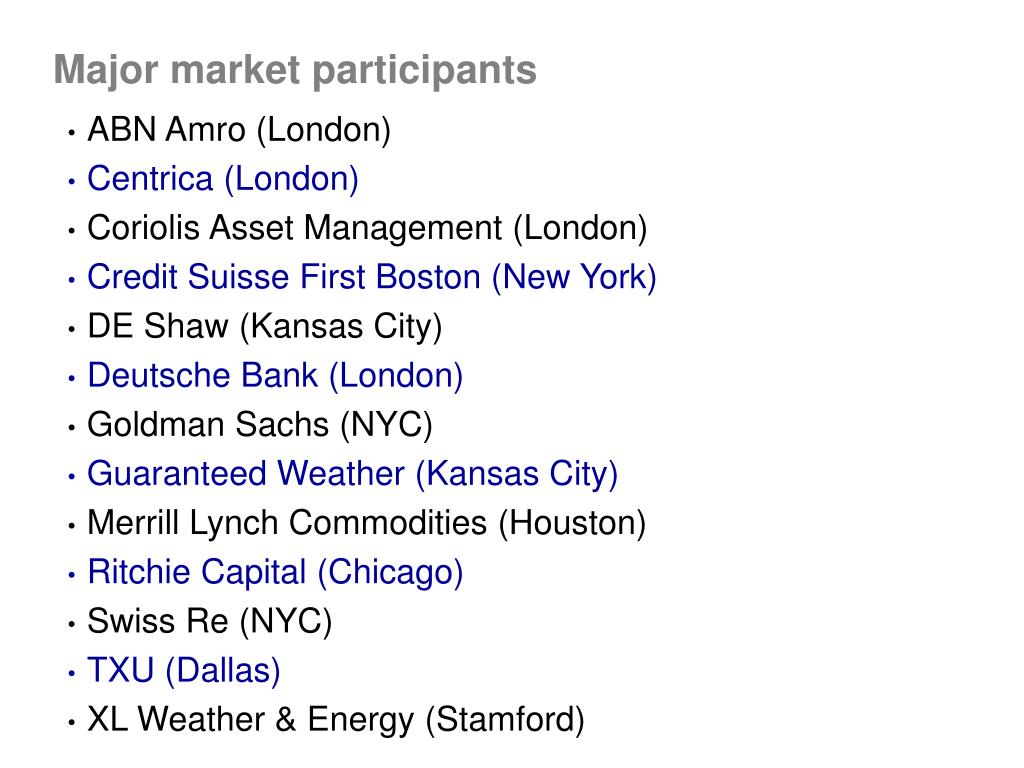
Task: Click Merrill Lynch Commodities (Houston) text
Action: (x=366, y=524)
